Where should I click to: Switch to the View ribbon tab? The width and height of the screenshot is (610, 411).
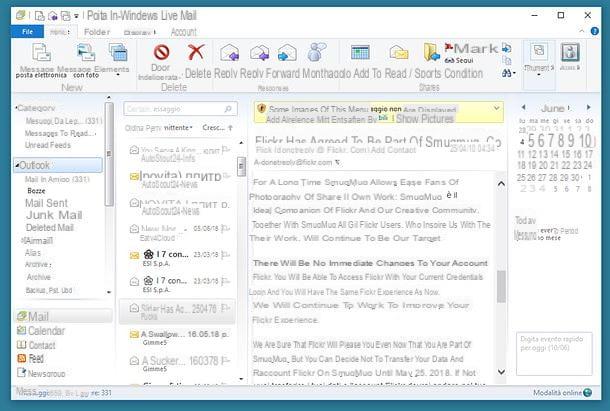(x=140, y=32)
